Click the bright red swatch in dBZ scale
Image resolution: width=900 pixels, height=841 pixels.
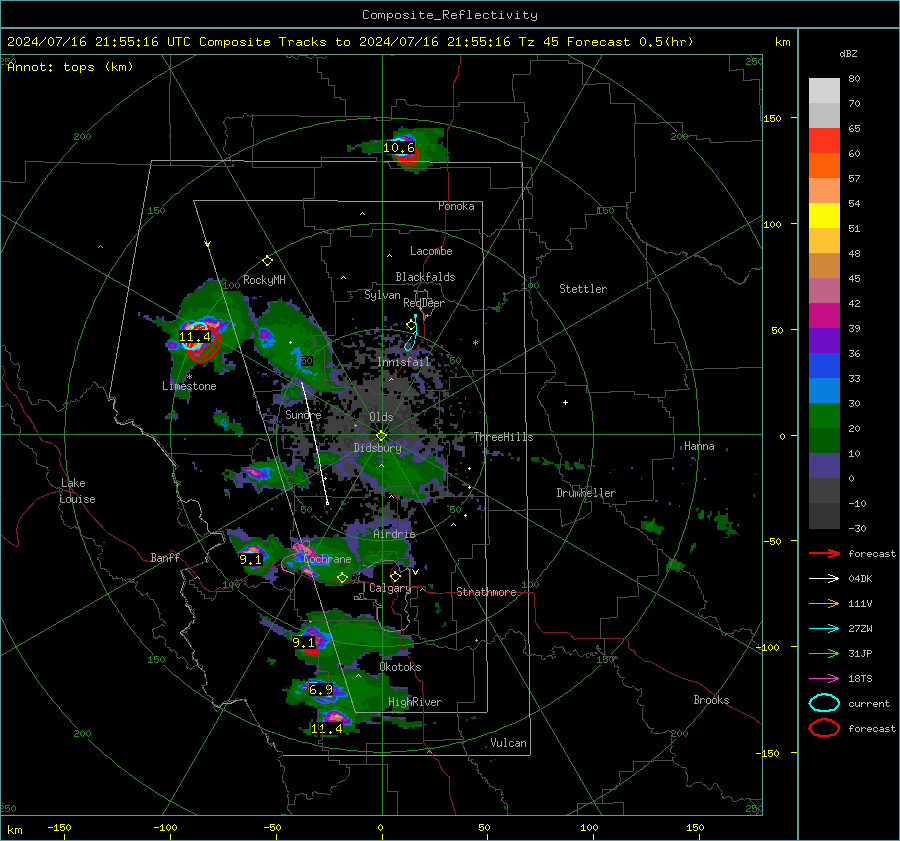point(824,141)
